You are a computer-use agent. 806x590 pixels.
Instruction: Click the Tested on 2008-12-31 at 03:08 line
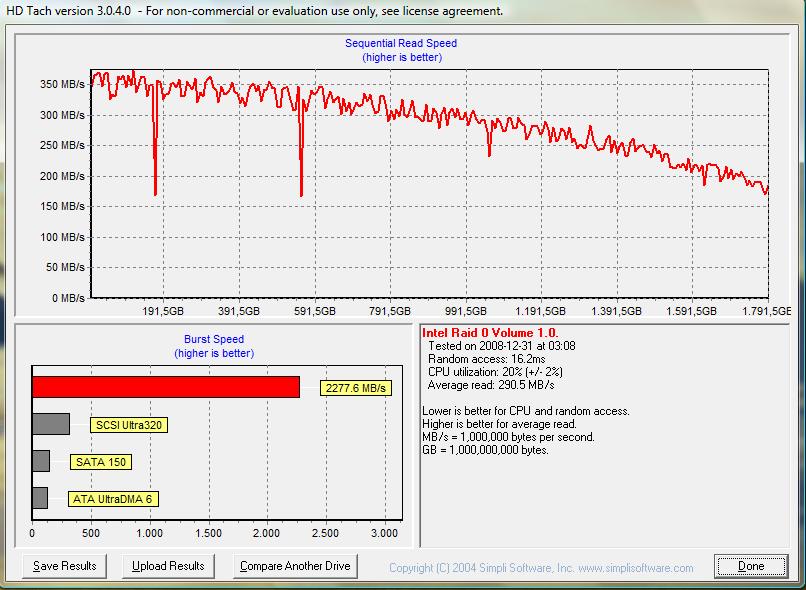pos(502,346)
